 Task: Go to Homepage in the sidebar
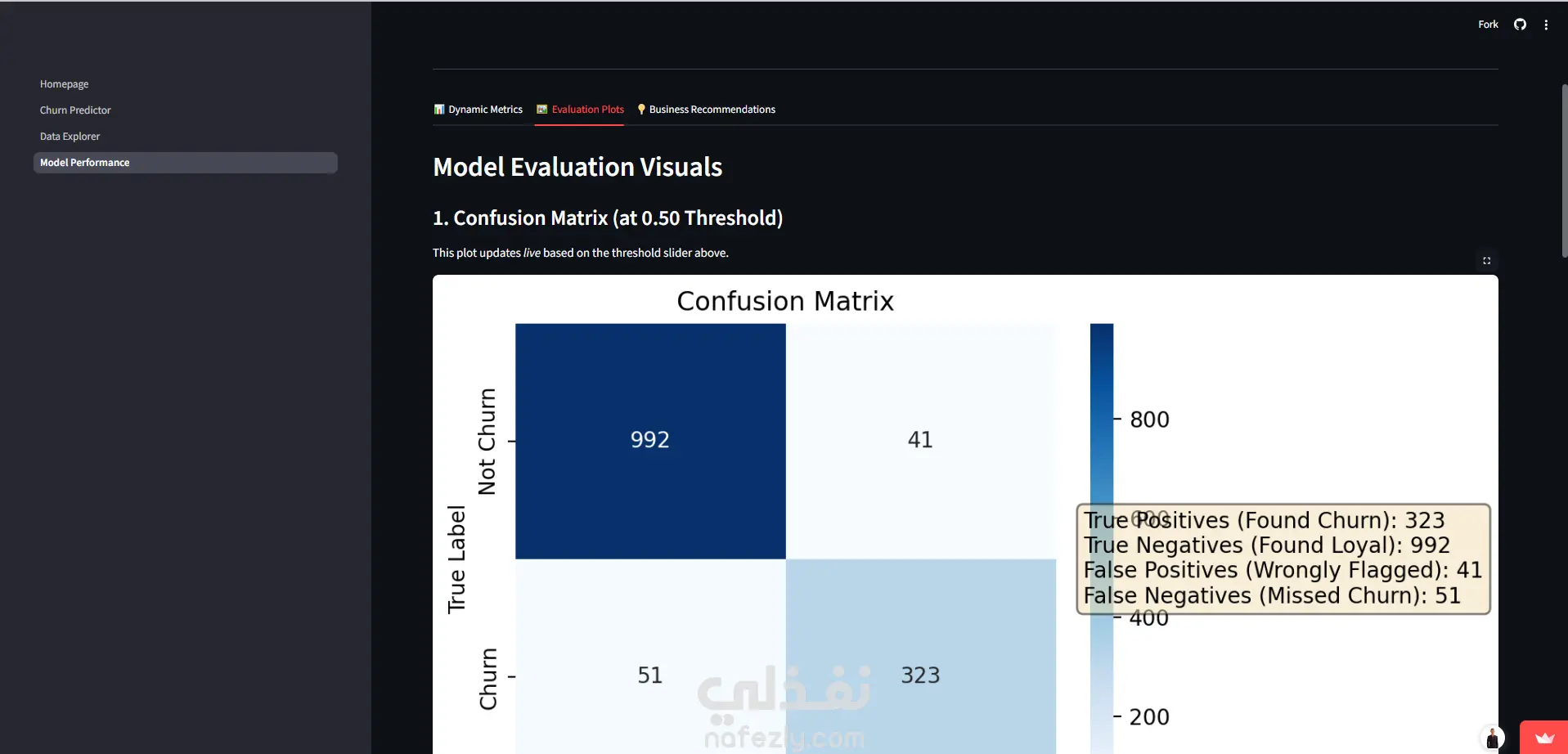click(x=65, y=84)
